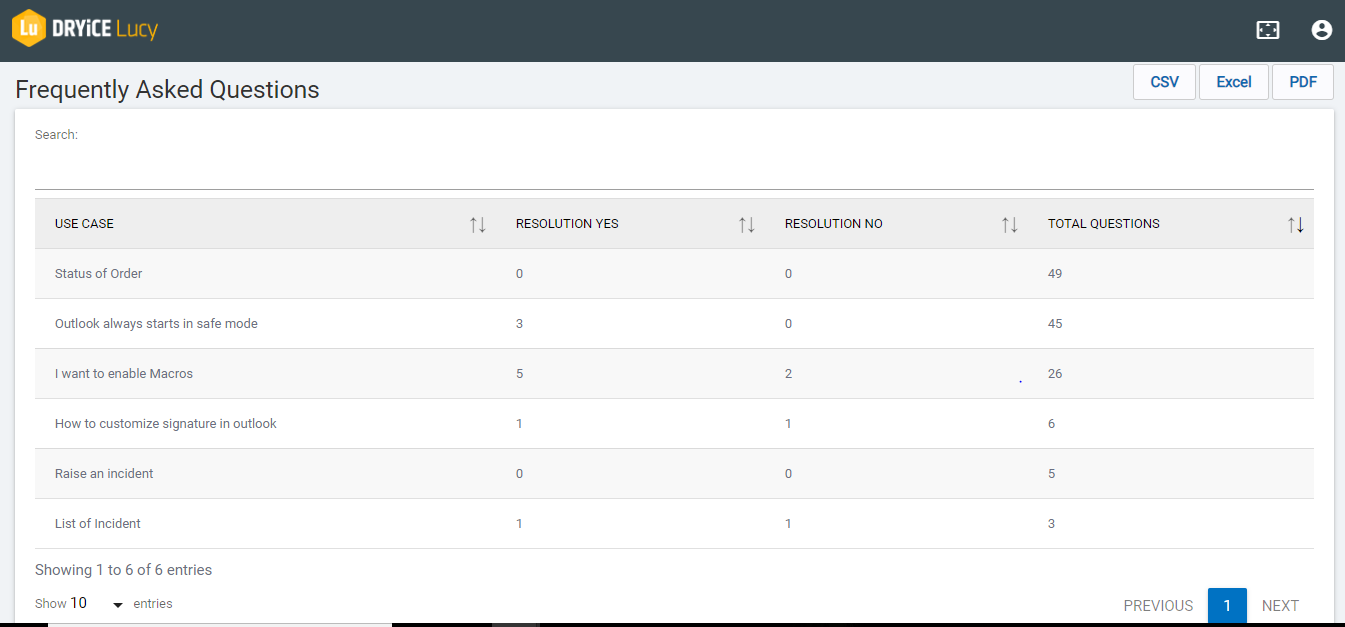The height and width of the screenshot is (627, 1345).
Task: Sort by Use Case column arrows
Action: (477, 224)
